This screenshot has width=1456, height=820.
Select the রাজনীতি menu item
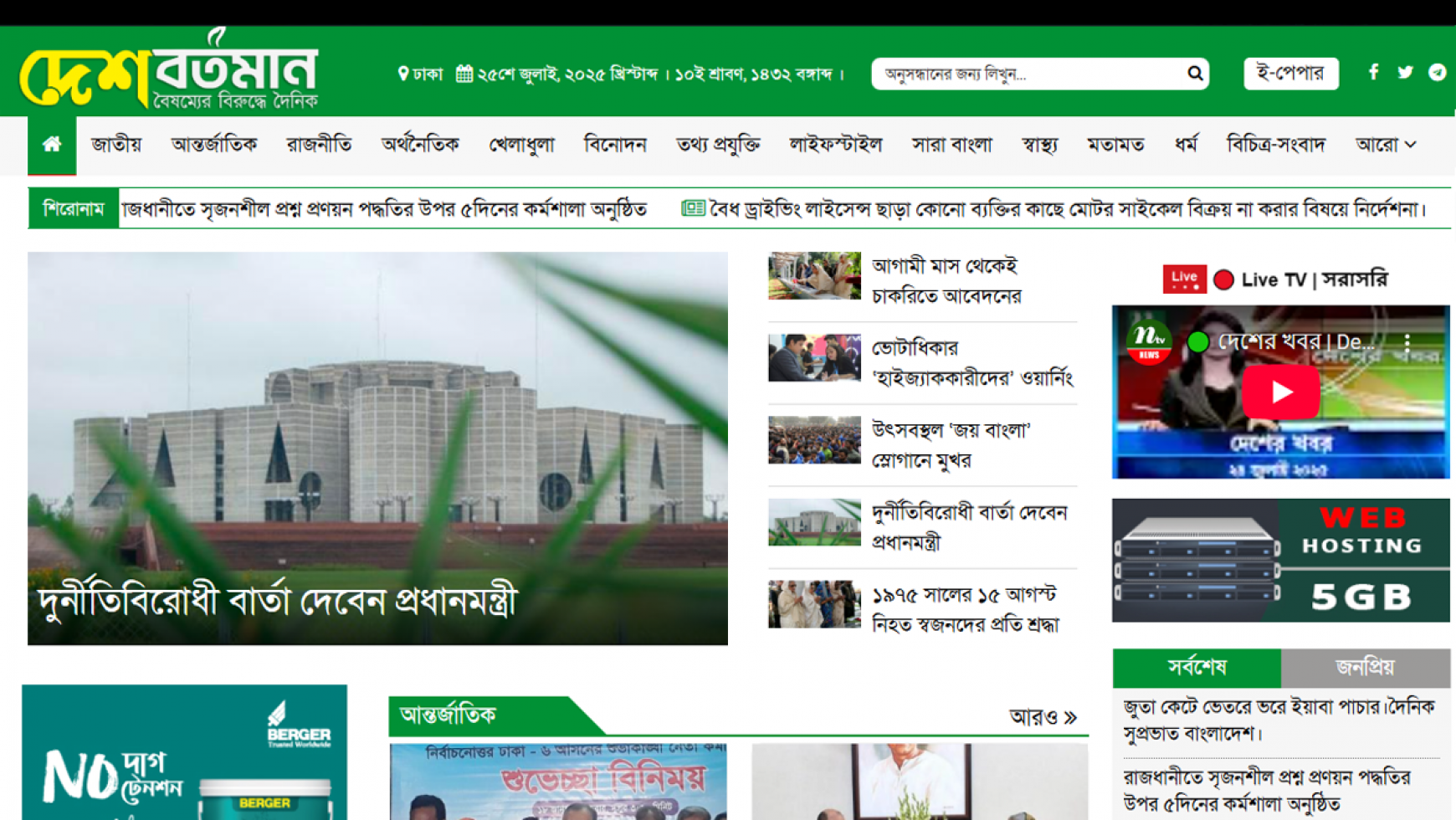pos(318,144)
